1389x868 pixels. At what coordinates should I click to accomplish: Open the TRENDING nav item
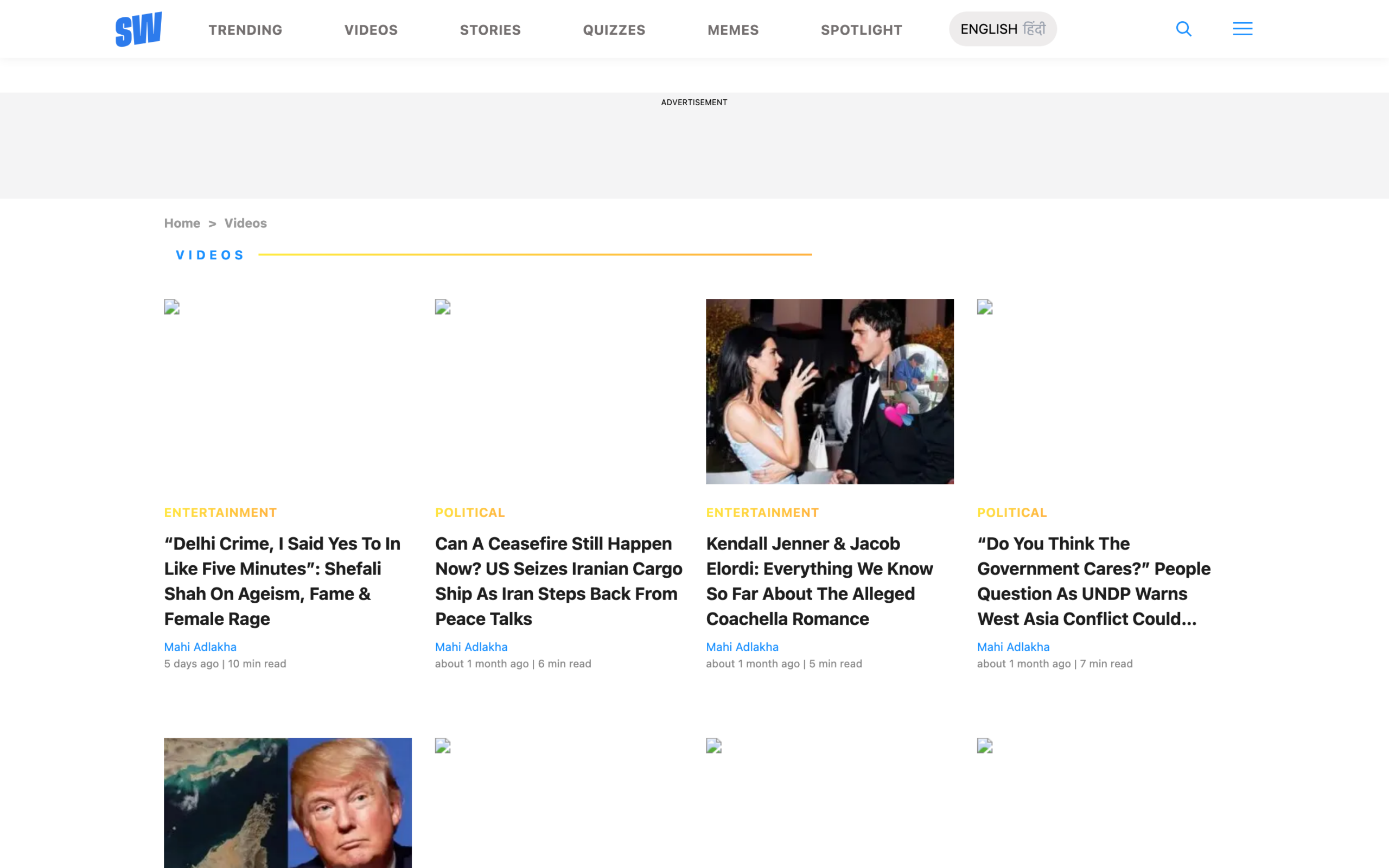245,30
